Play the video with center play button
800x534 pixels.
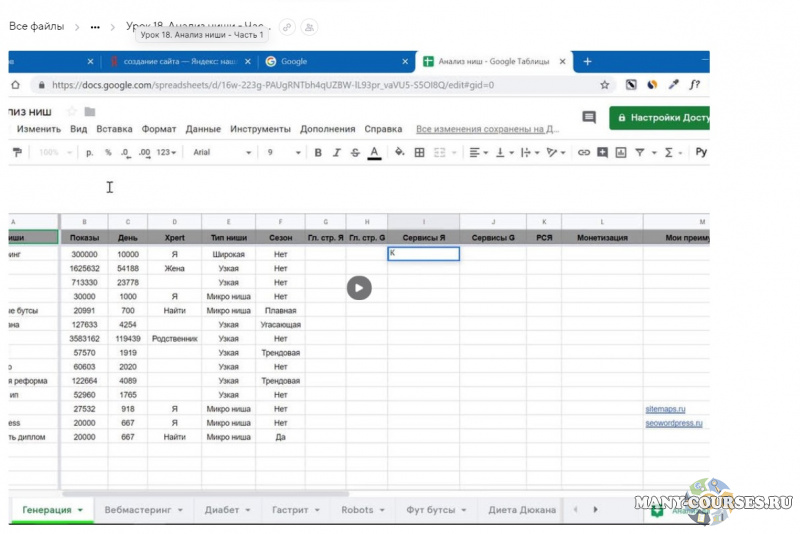click(x=359, y=288)
